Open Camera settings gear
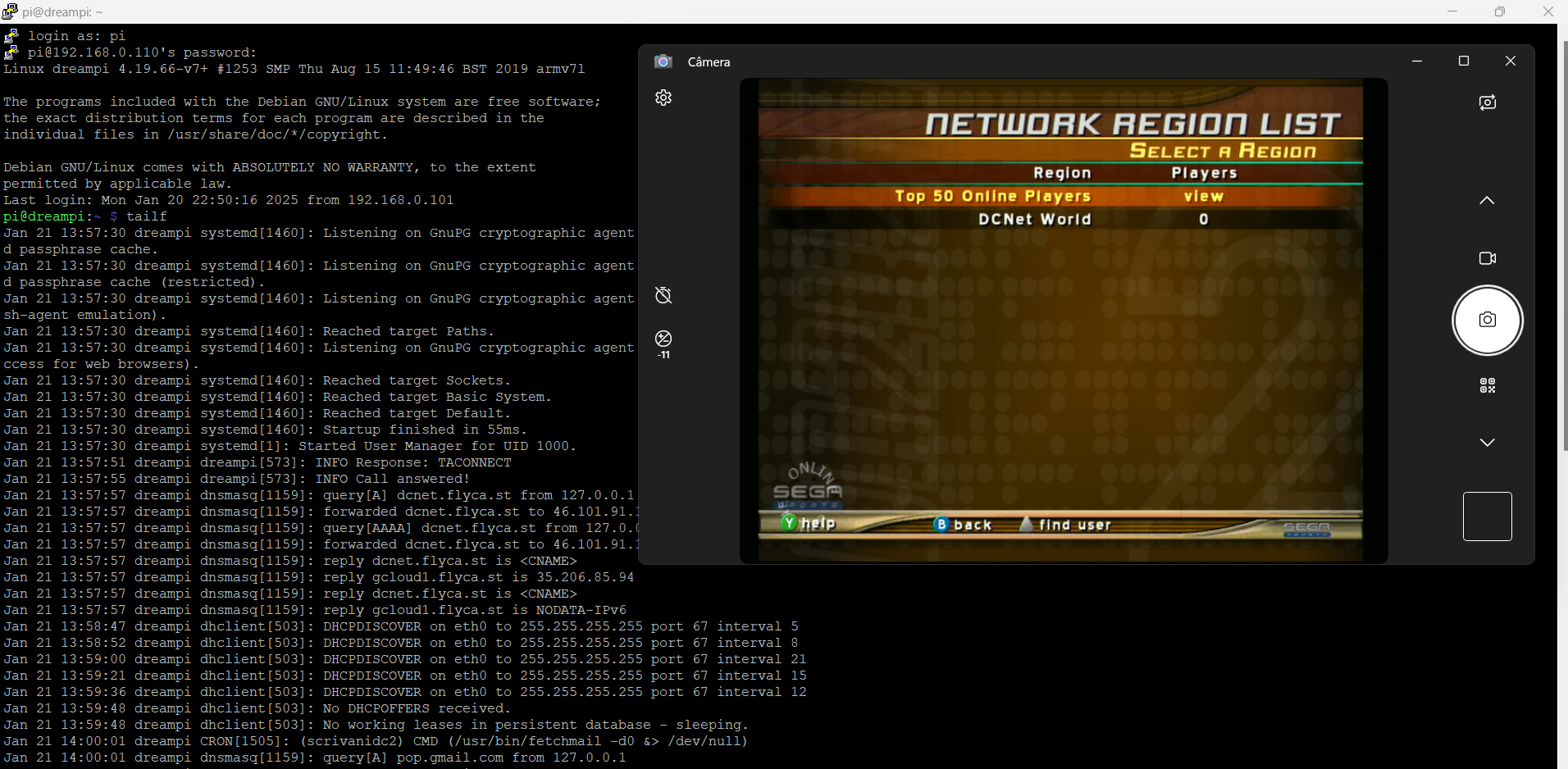The image size is (1568, 769). point(663,98)
